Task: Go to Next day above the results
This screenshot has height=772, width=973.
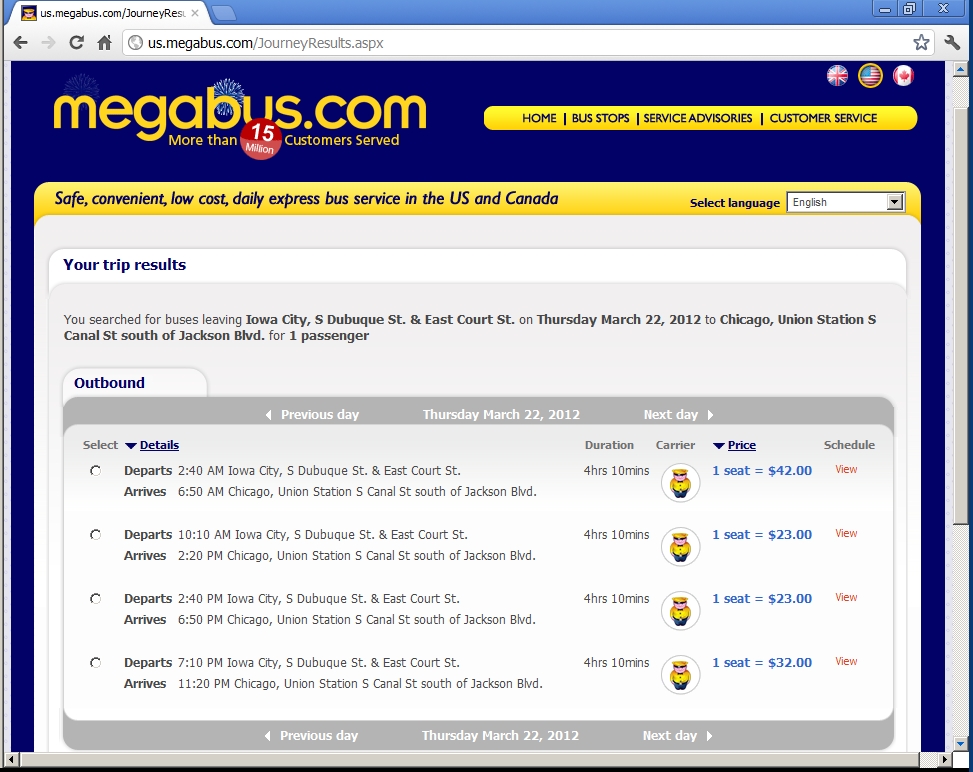Action: click(678, 415)
